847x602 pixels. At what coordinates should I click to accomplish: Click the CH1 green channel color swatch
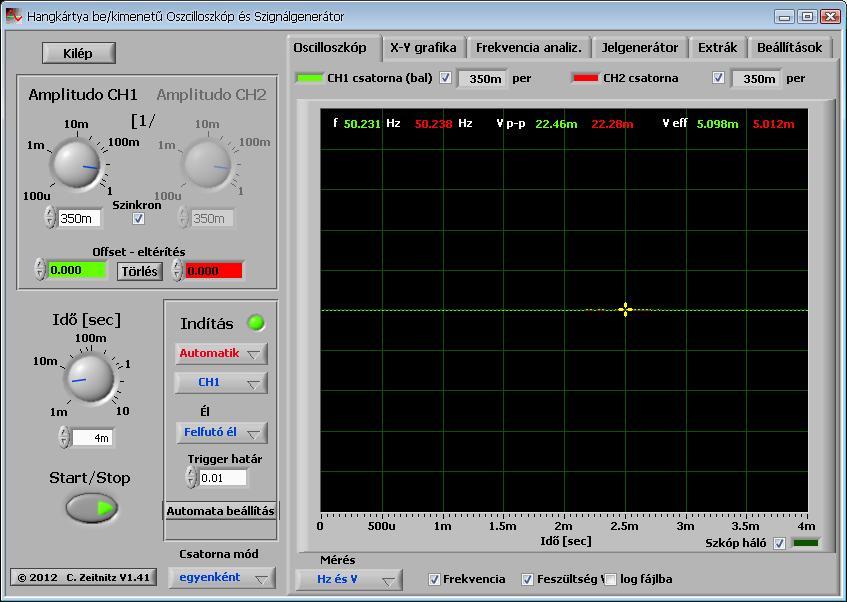310,78
